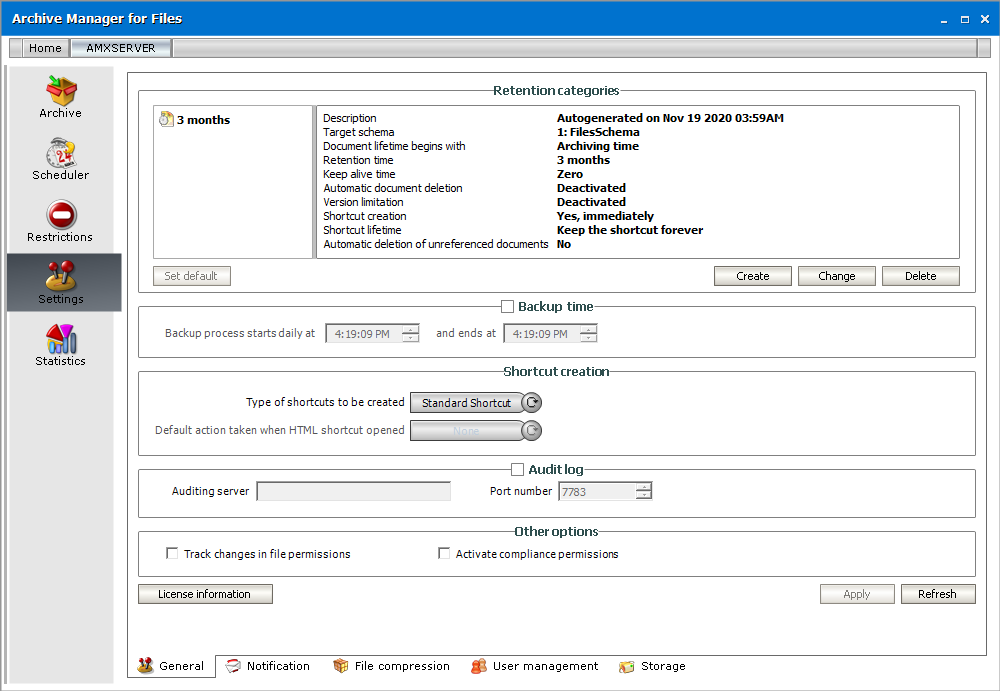Switch to the Notification tab
The image size is (1000, 691).
click(268, 666)
